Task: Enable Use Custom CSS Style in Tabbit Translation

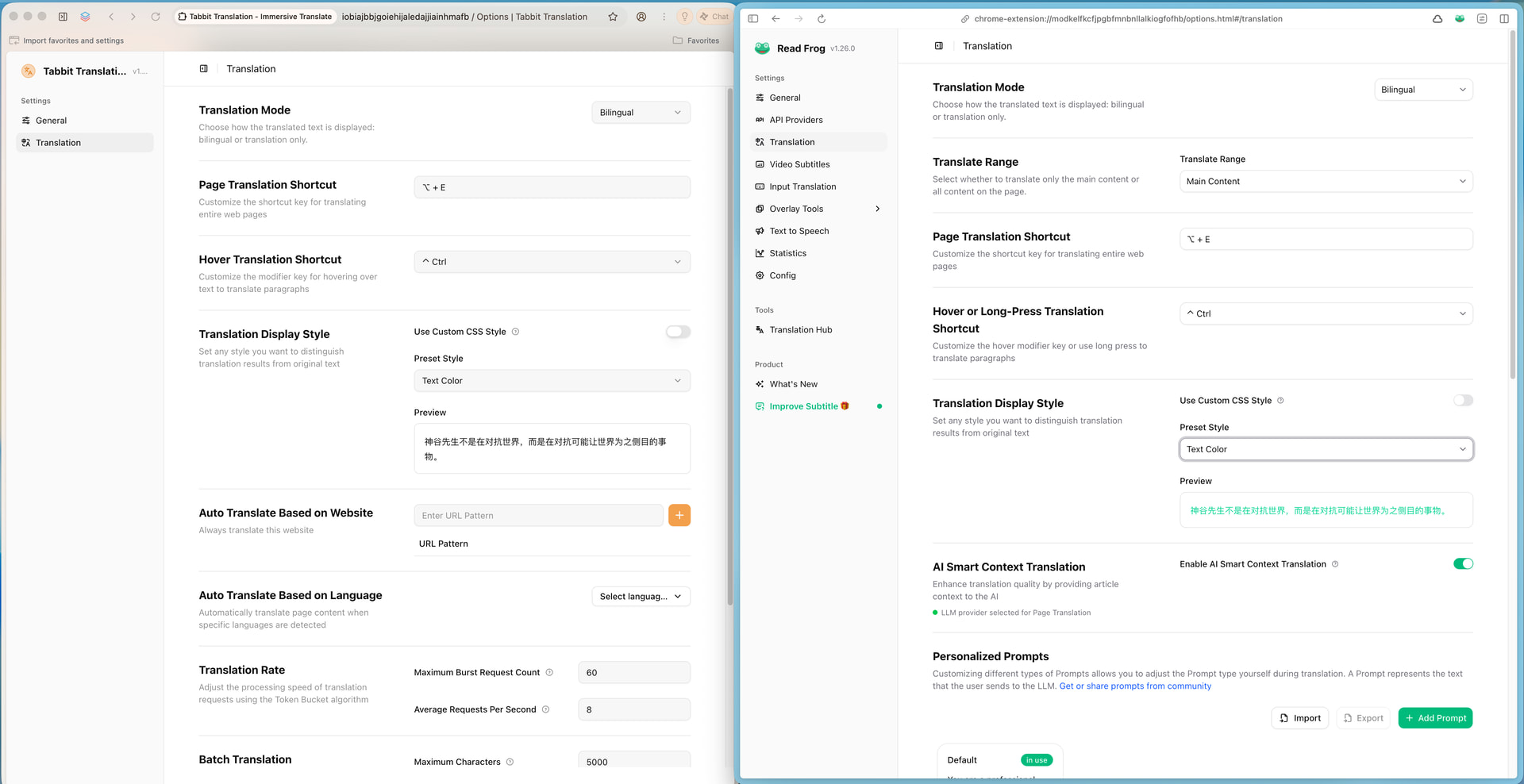Action: pos(678,332)
